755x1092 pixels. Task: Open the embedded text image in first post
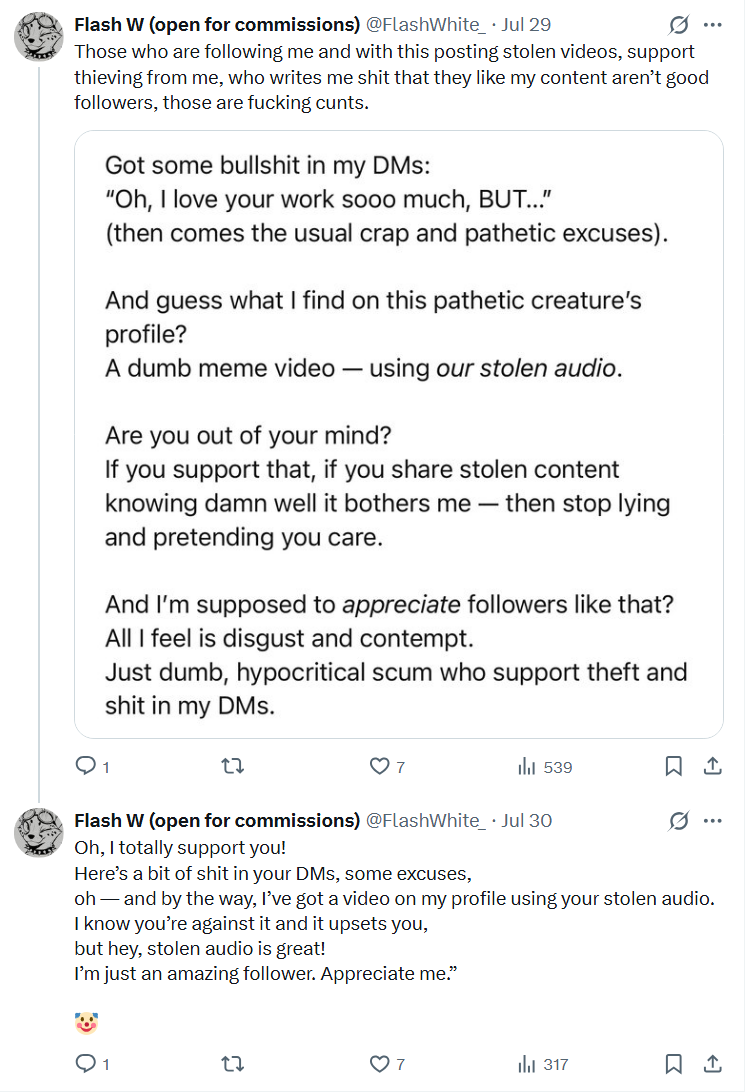398,434
